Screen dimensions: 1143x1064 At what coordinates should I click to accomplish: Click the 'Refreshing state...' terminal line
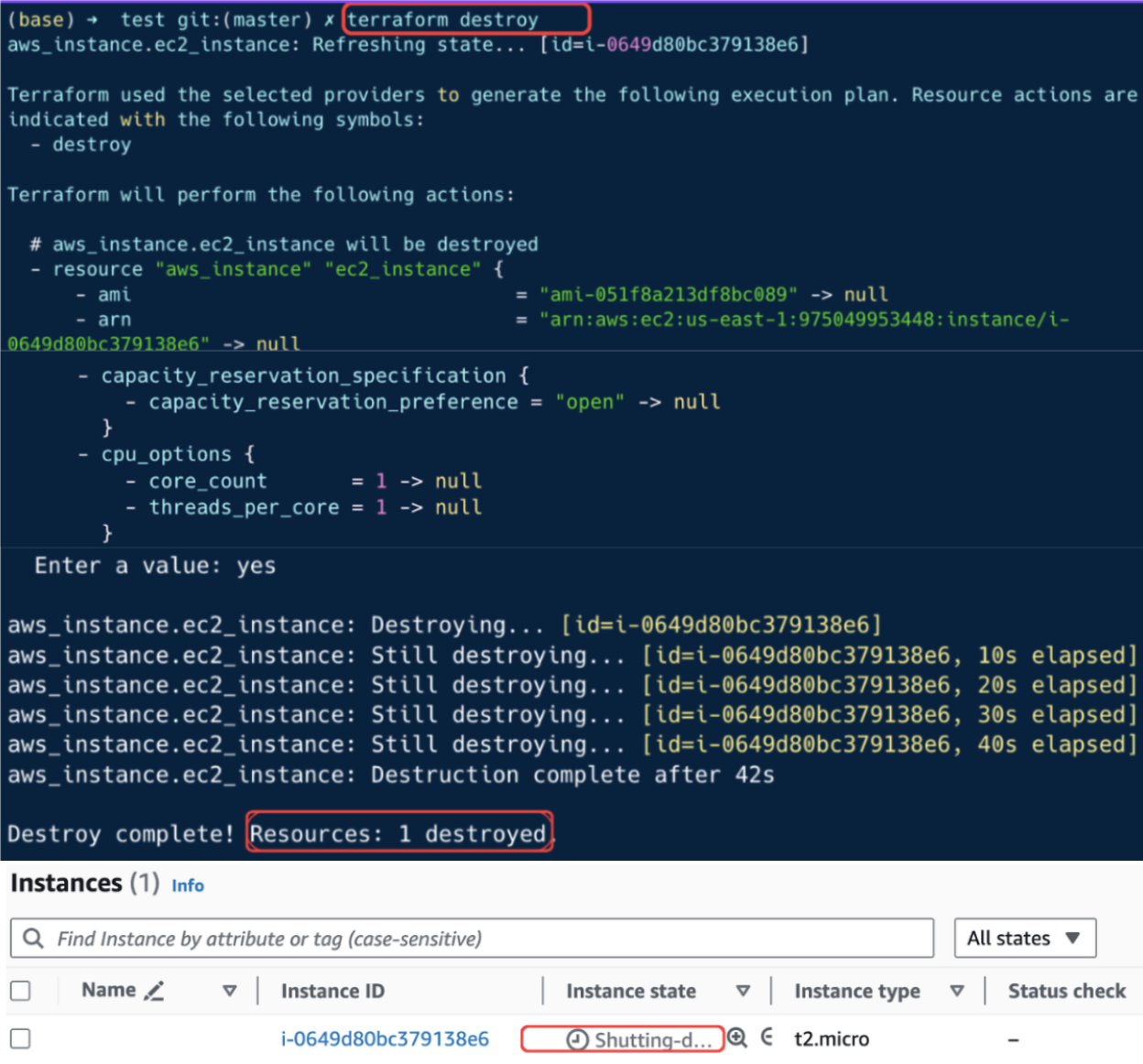[x=408, y=45]
